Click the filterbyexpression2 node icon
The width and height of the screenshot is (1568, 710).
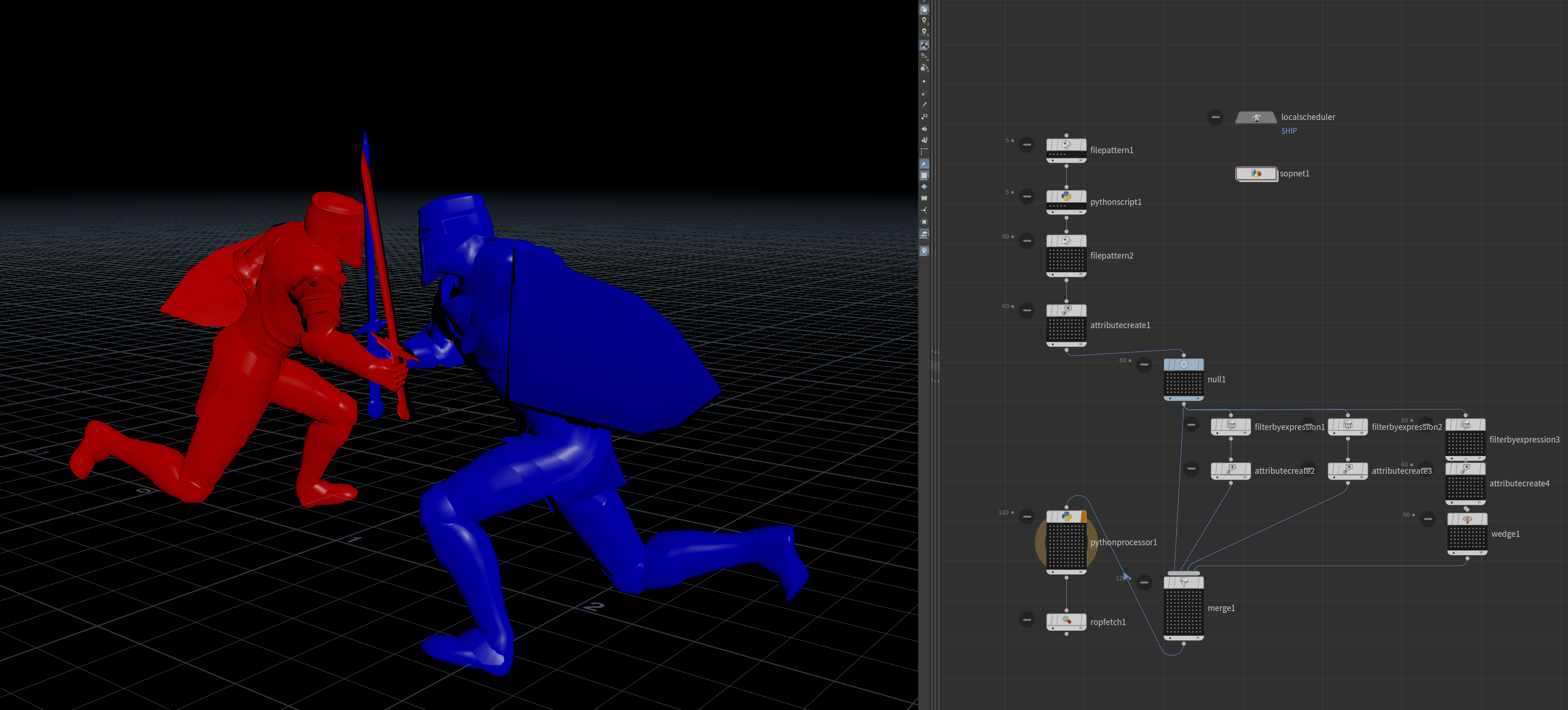click(1347, 425)
